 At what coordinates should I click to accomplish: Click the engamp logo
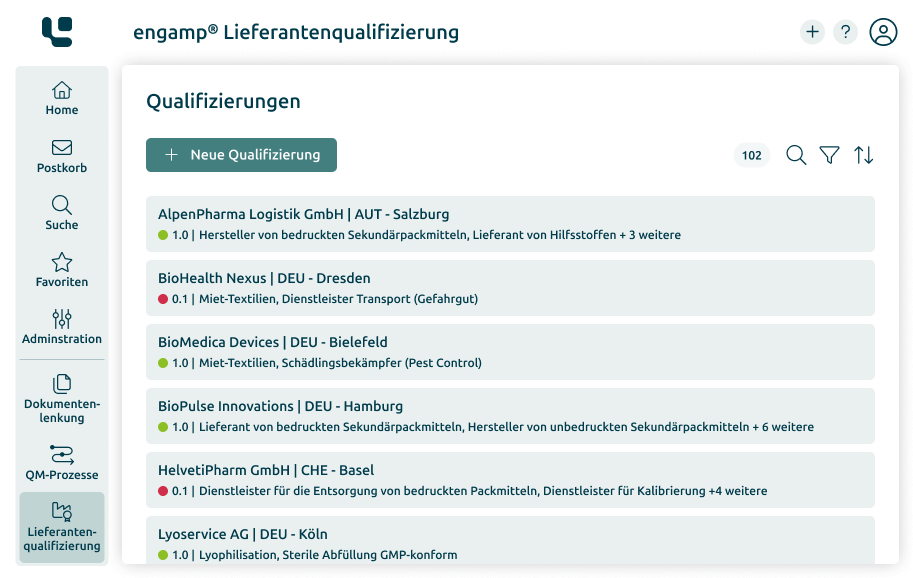coord(57,32)
